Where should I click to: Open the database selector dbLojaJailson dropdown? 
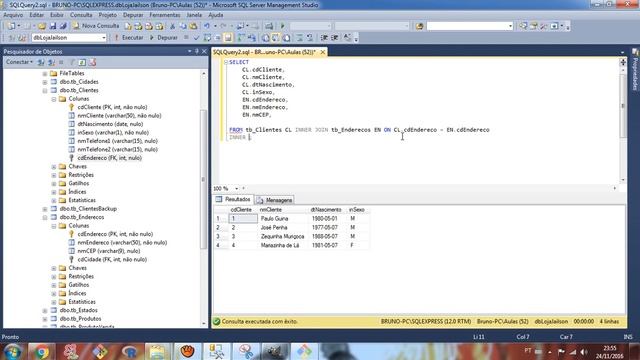tap(104, 38)
